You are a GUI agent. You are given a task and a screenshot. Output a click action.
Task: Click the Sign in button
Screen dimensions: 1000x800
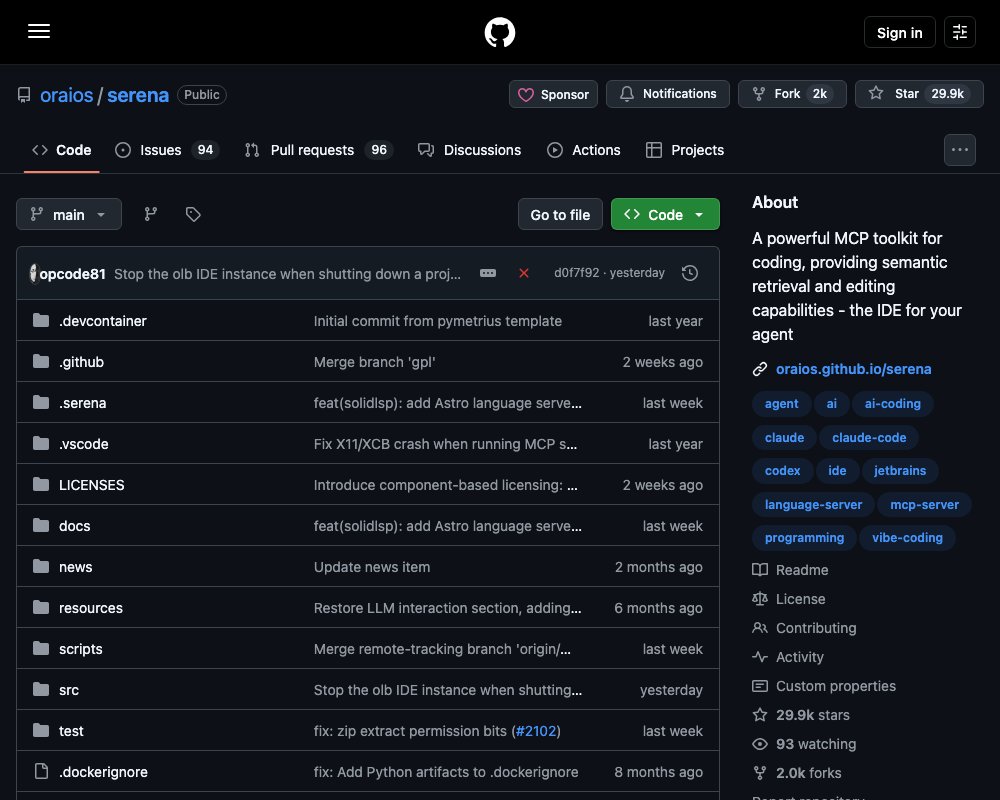tap(899, 32)
